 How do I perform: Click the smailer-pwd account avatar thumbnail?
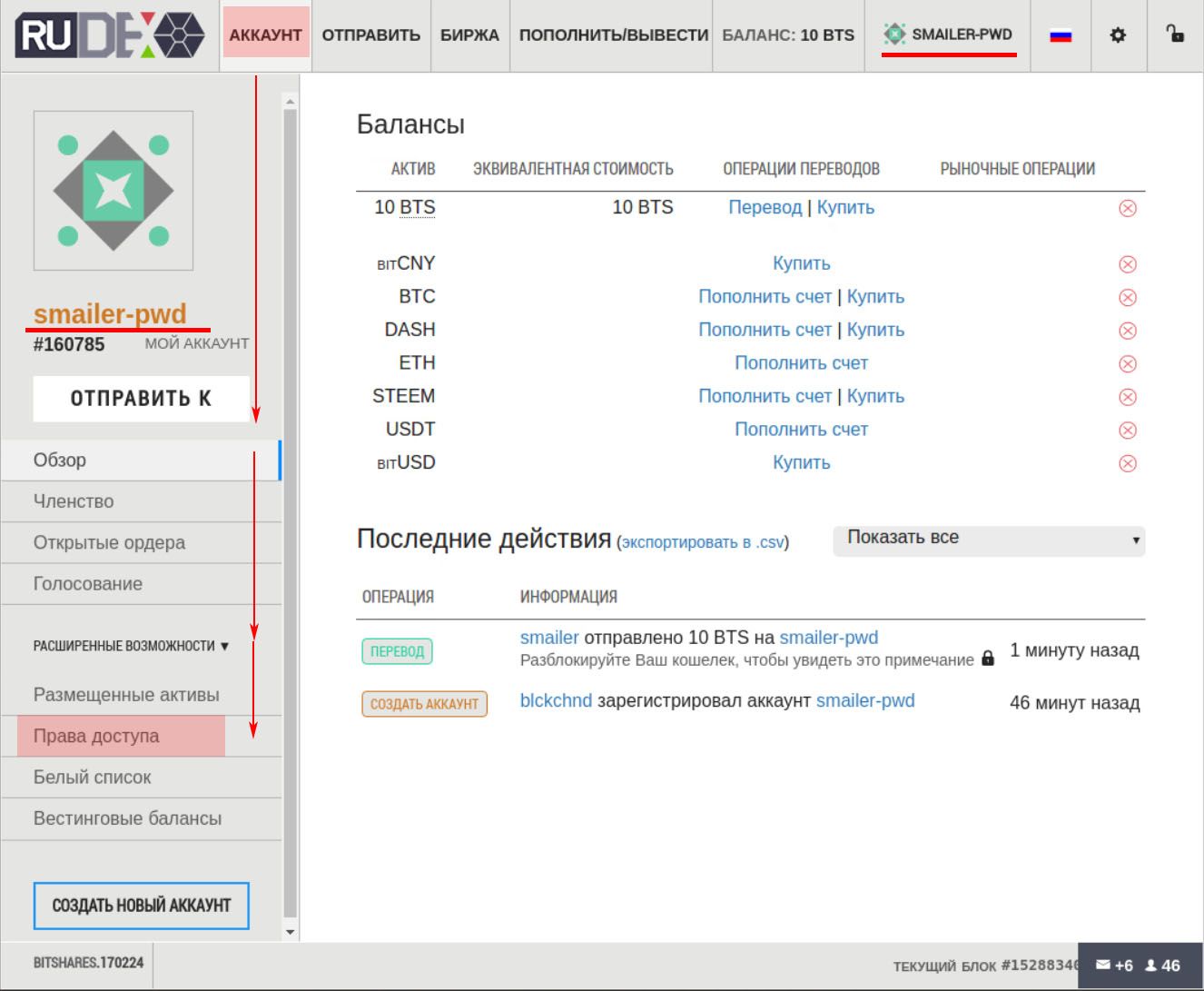pos(113,191)
